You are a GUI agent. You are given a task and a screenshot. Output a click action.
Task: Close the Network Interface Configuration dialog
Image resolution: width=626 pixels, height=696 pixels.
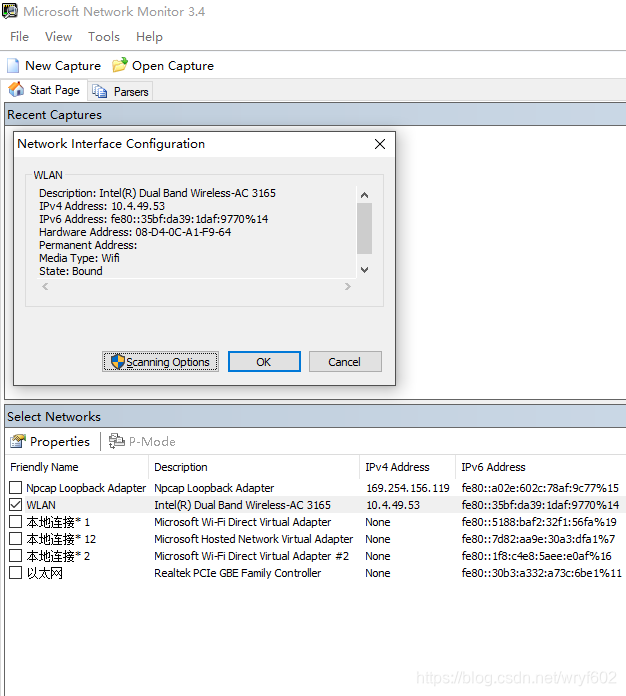380,144
